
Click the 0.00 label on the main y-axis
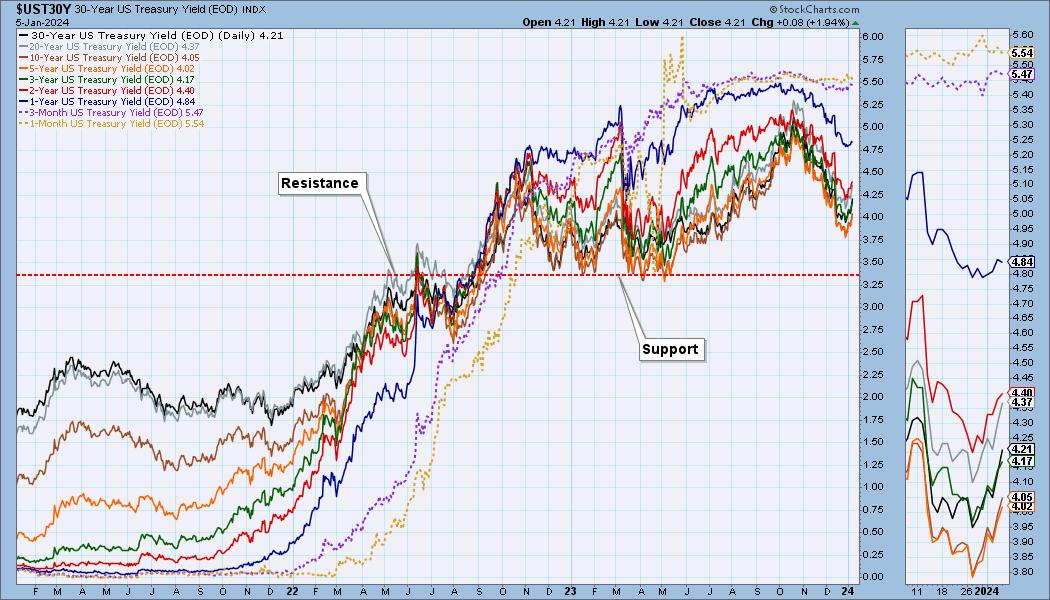click(873, 577)
